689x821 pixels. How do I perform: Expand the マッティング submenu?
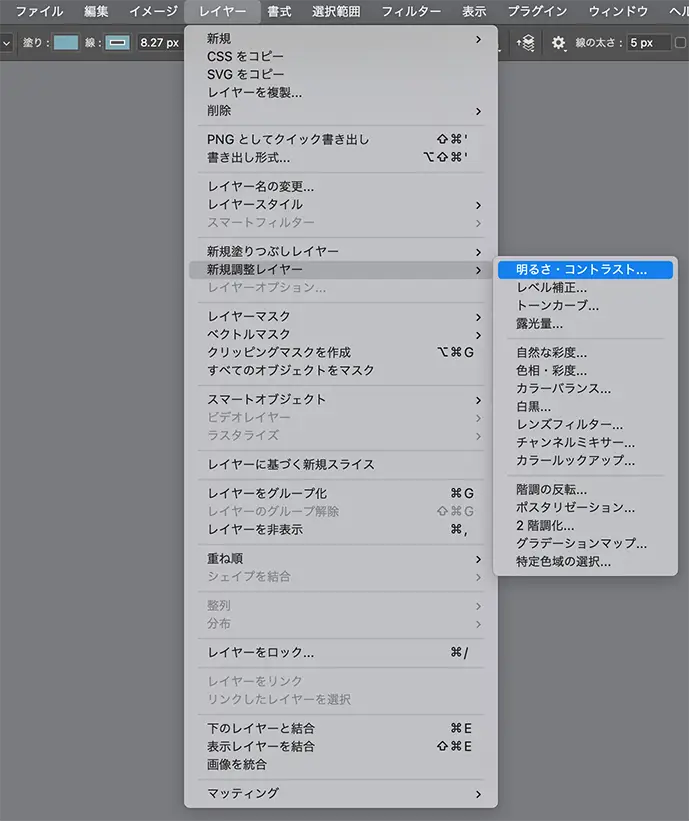(x=341, y=793)
